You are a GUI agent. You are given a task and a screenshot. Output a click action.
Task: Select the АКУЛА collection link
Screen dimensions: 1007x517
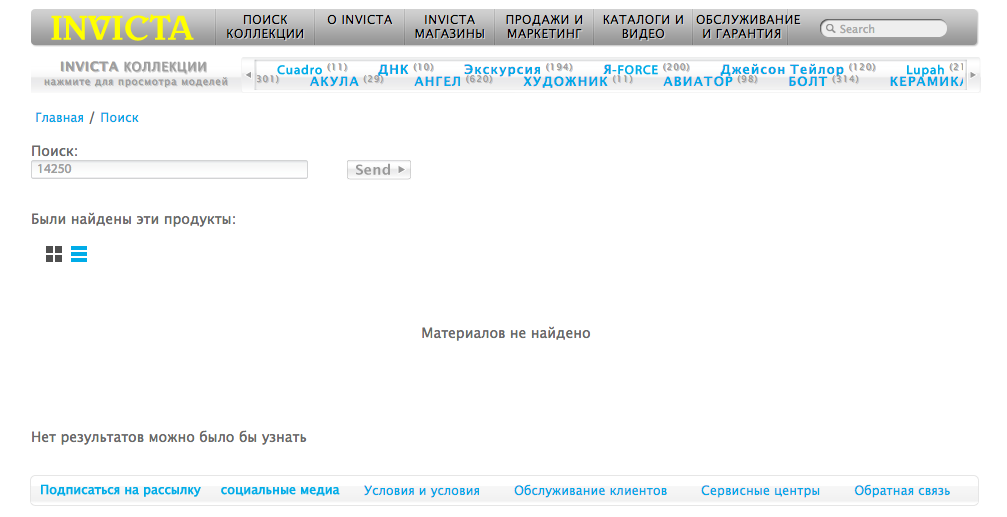click(x=334, y=82)
